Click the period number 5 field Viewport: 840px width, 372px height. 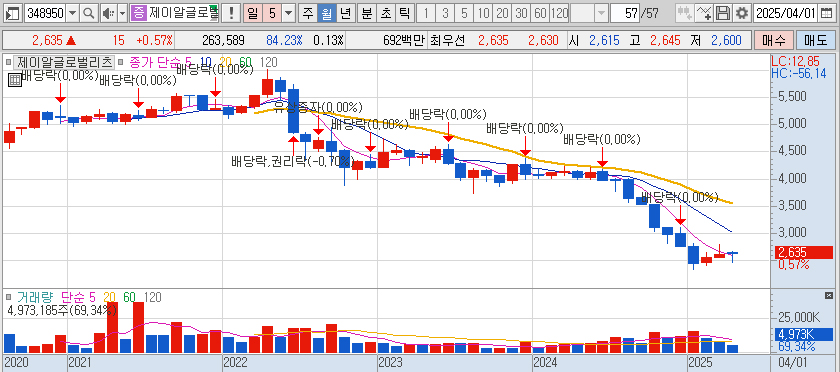[272, 13]
